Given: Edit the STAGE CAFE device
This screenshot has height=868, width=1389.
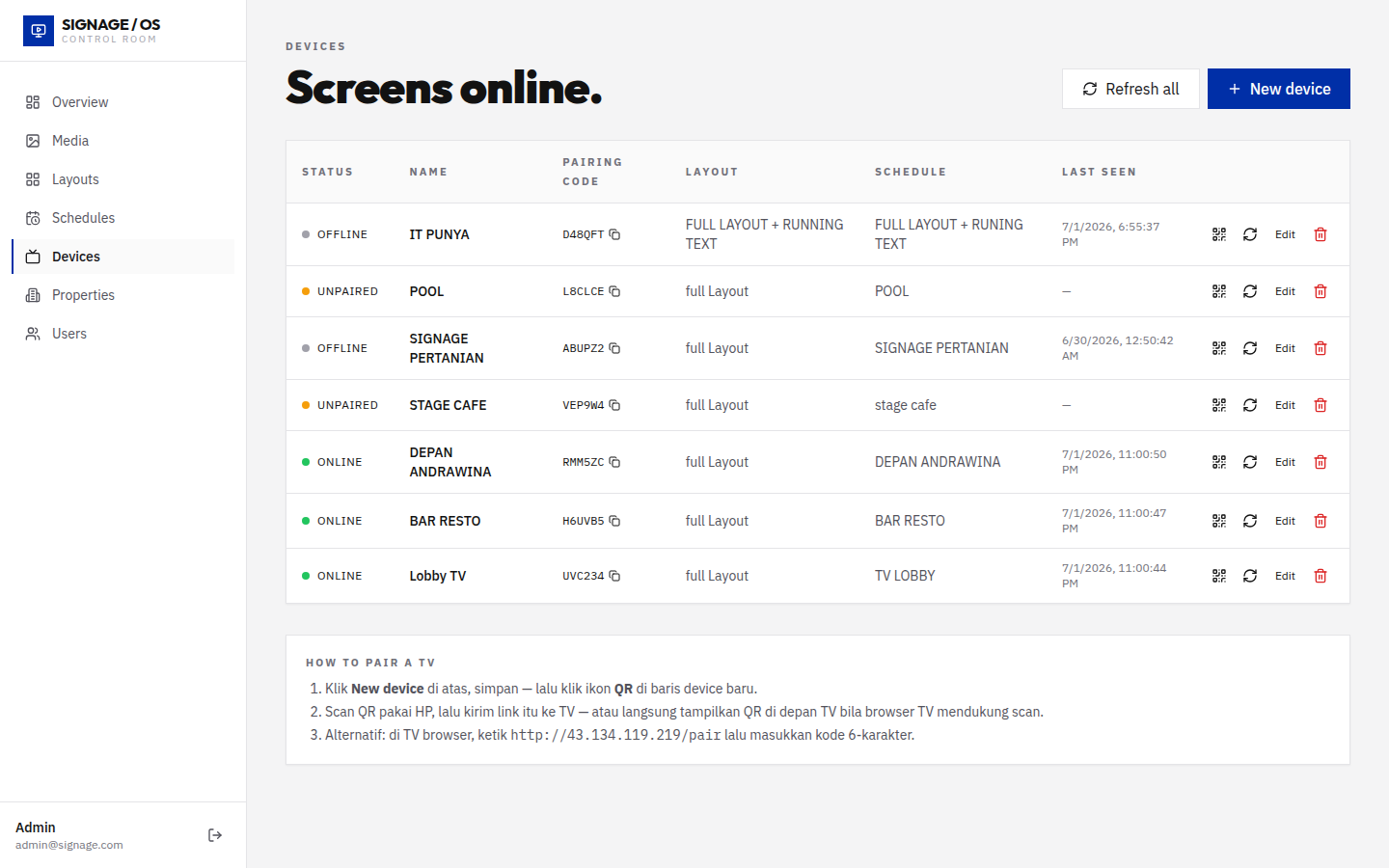Looking at the screenshot, I should [x=1285, y=405].
